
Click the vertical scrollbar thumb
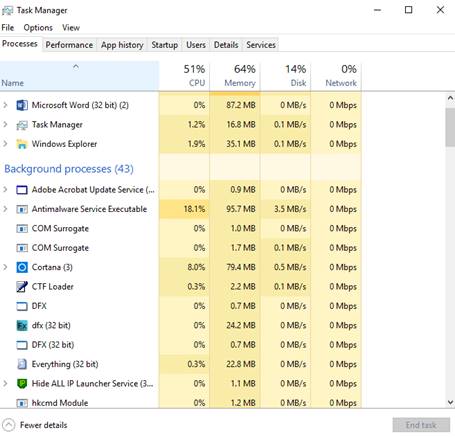click(x=450, y=127)
